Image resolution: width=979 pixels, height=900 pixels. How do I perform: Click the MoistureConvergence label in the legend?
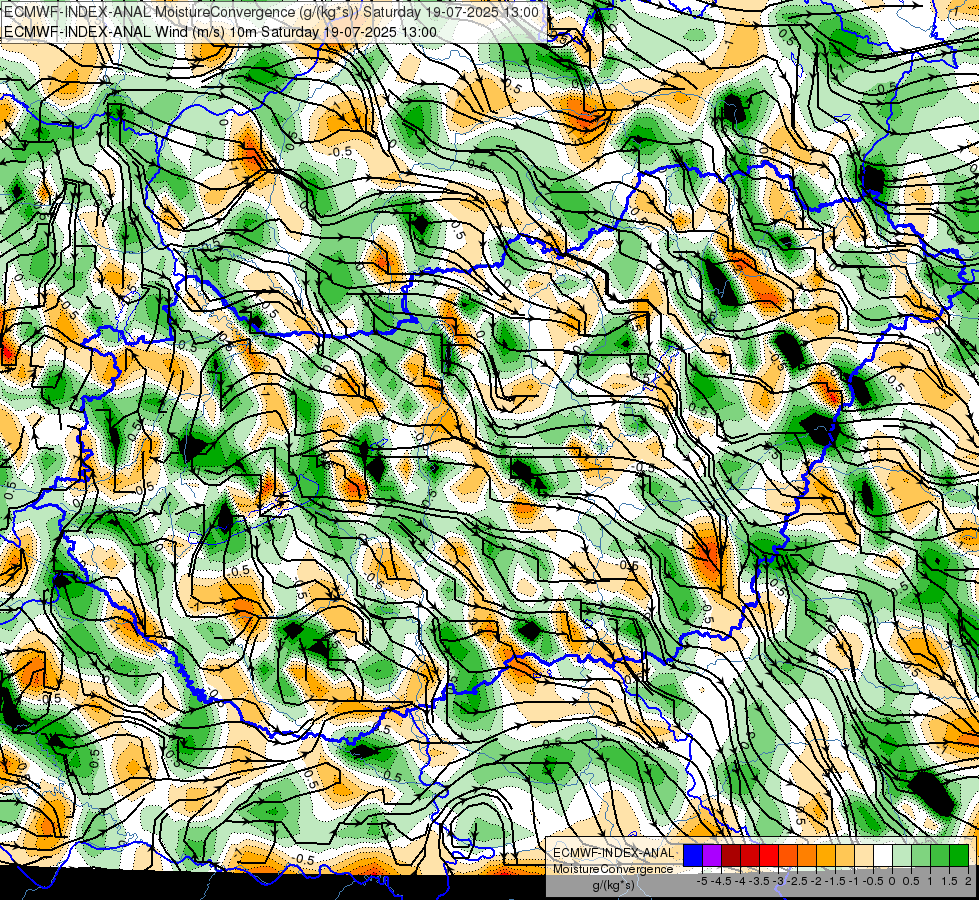[x=613, y=869]
